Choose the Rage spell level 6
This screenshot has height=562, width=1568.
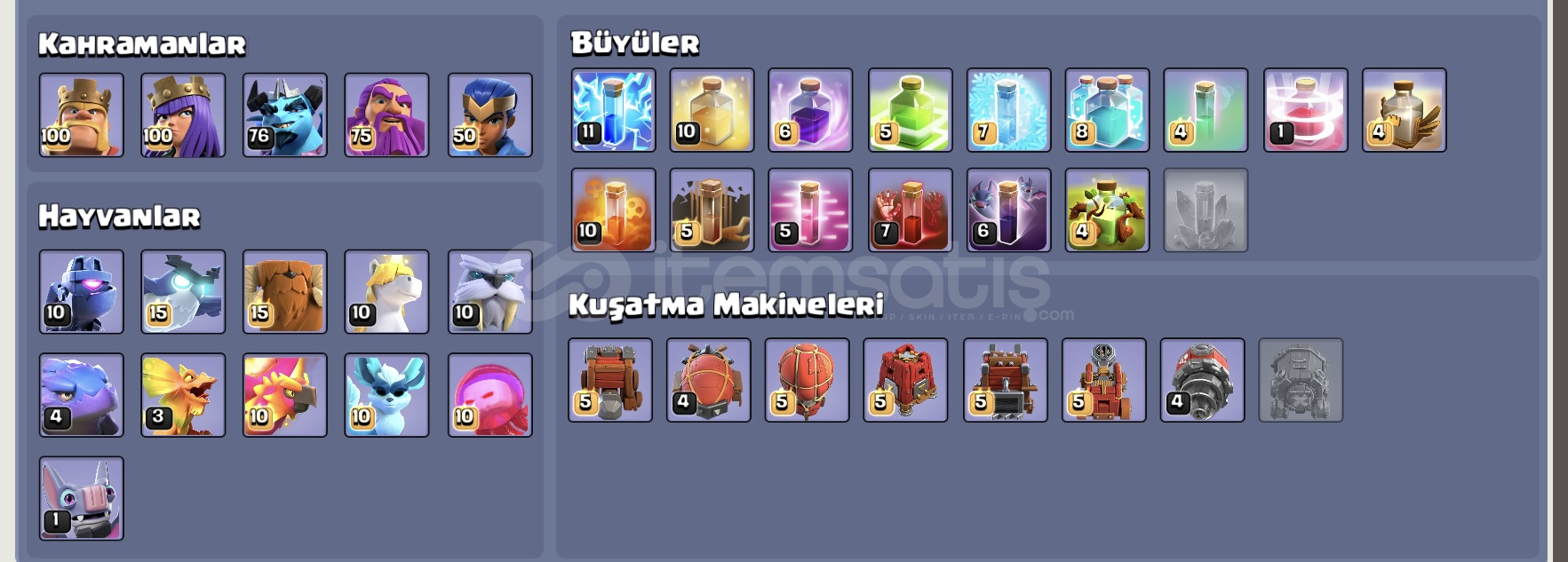click(x=810, y=110)
